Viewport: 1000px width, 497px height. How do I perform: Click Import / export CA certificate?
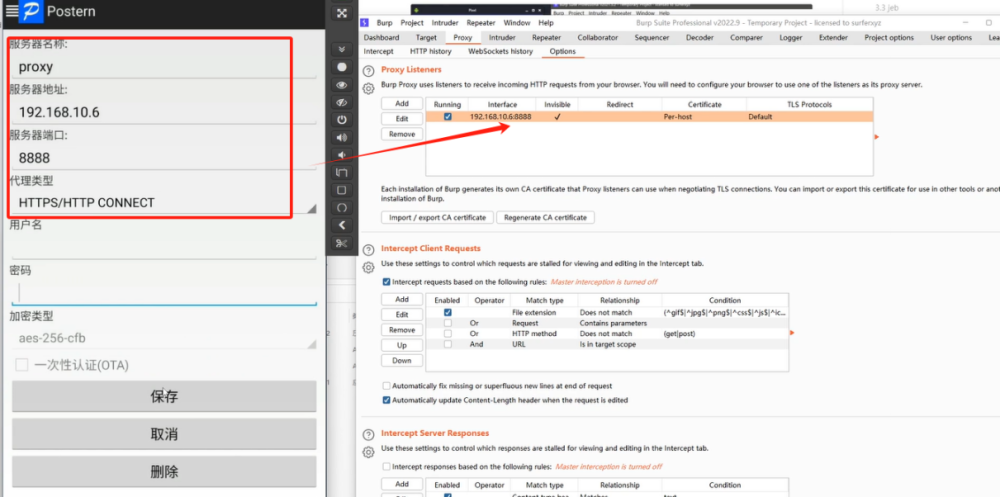pos(438,218)
